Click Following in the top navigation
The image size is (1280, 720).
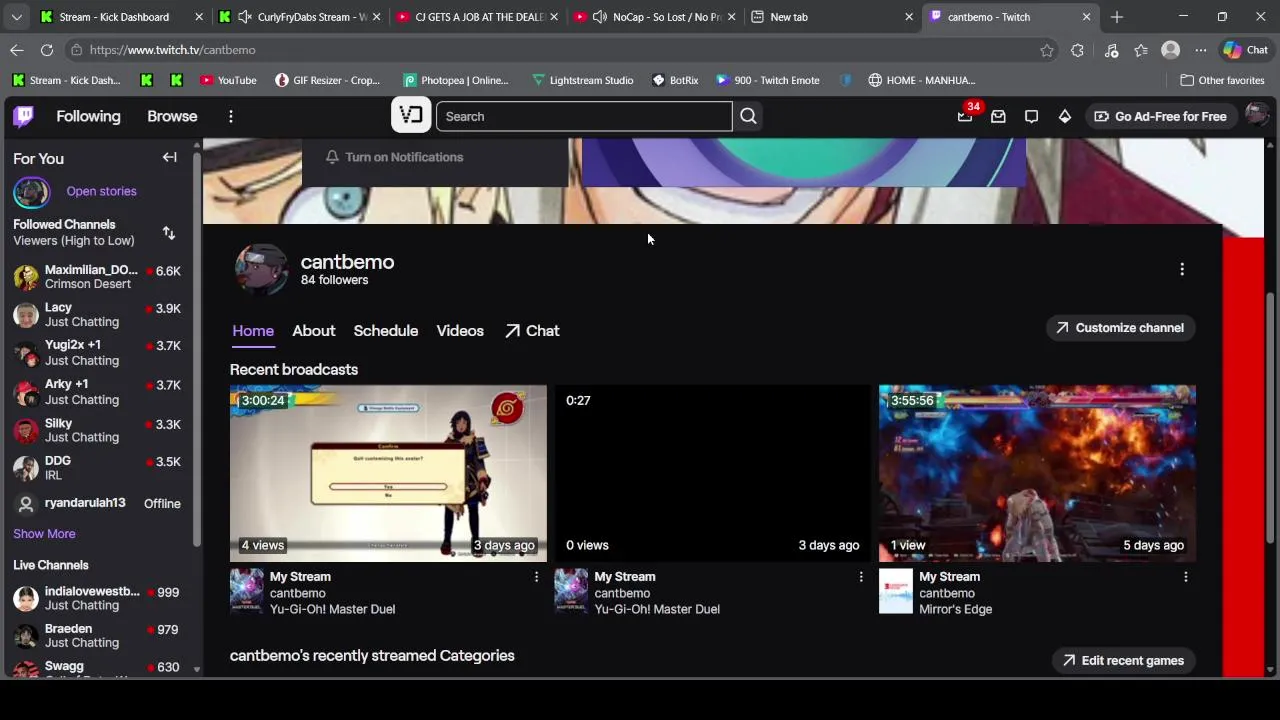click(x=88, y=116)
